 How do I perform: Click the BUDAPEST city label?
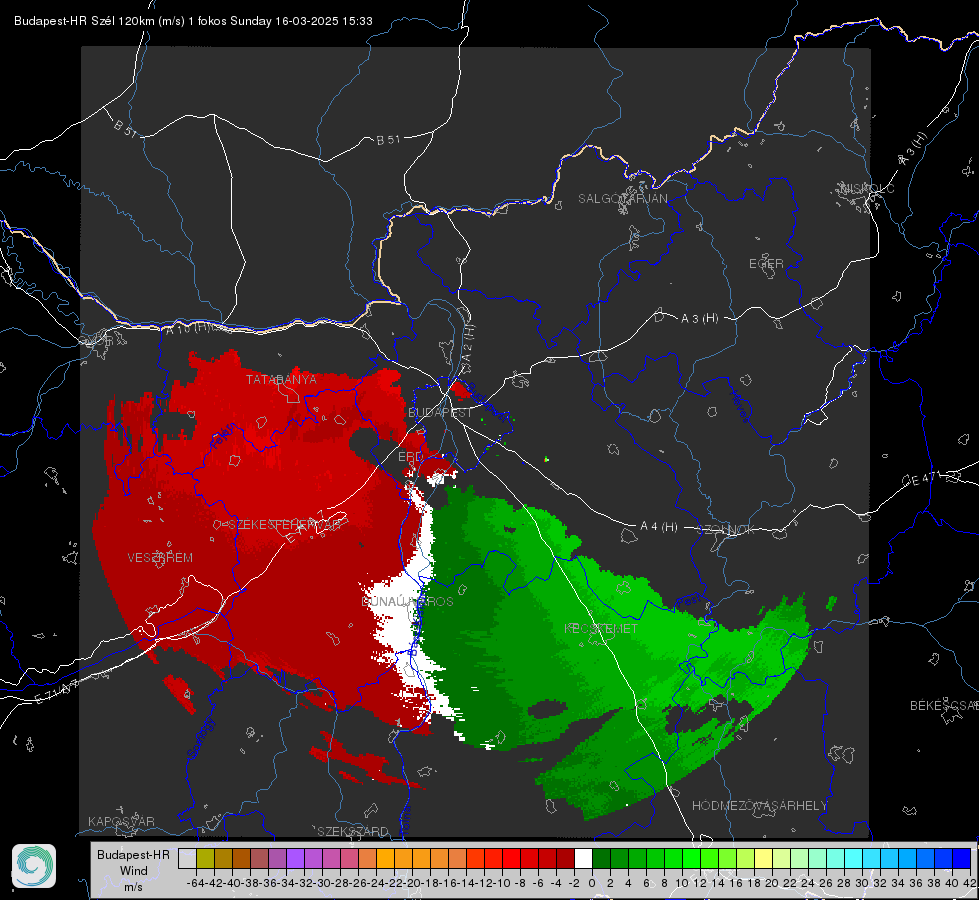(440, 413)
